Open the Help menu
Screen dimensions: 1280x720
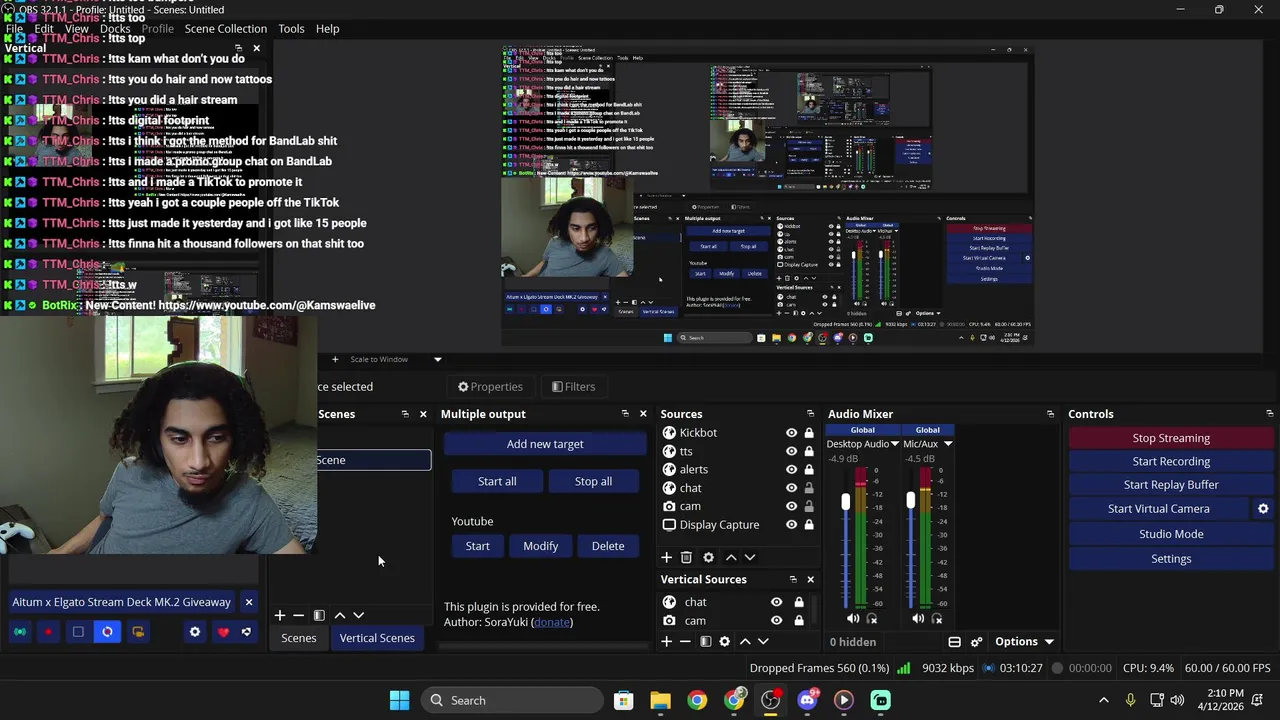click(327, 29)
